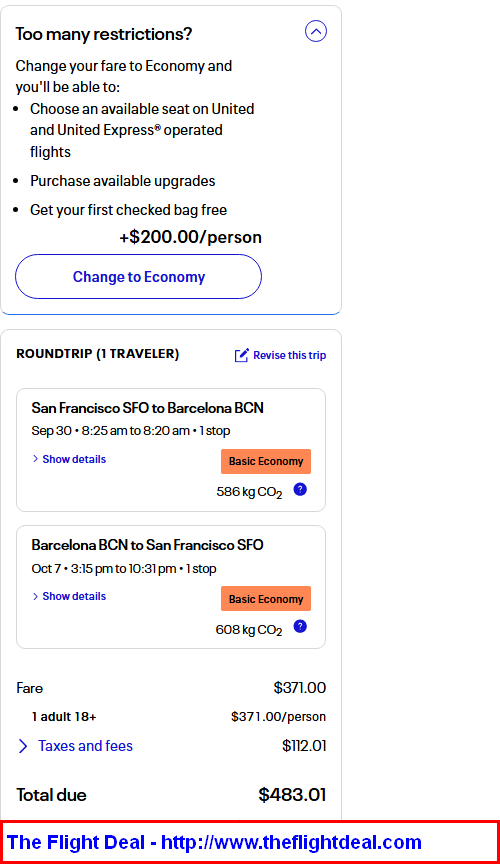Click chevron beside outbound Show details
This screenshot has height=864, width=500.
pos(35,459)
